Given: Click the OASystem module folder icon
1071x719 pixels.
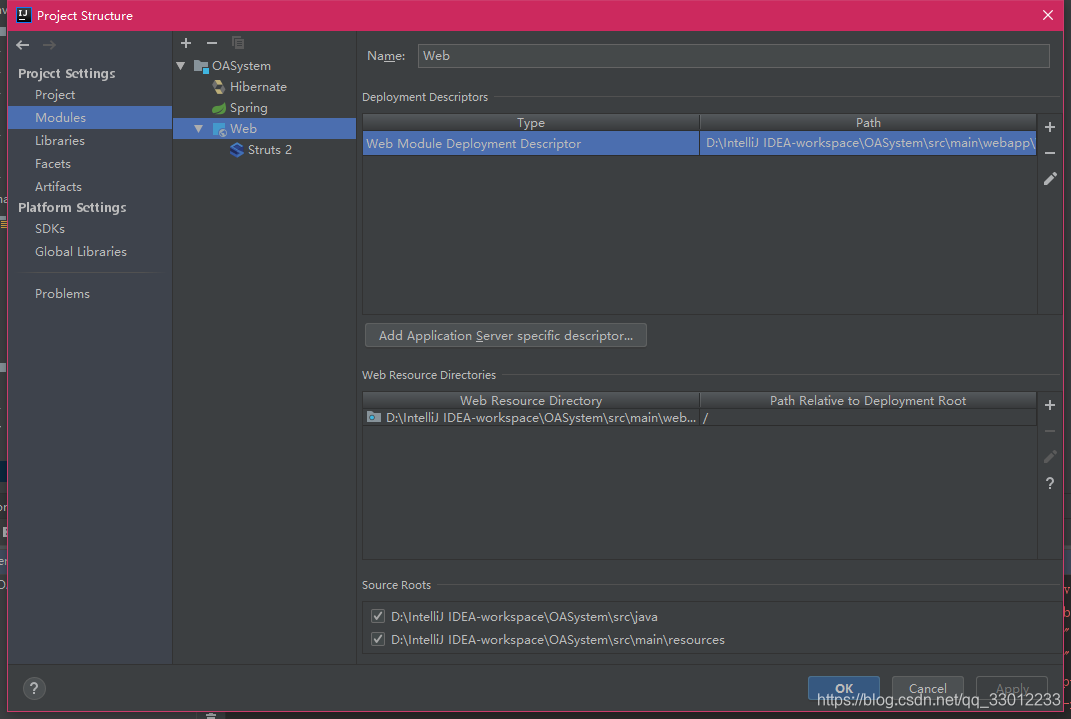Looking at the screenshot, I should point(201,66).
